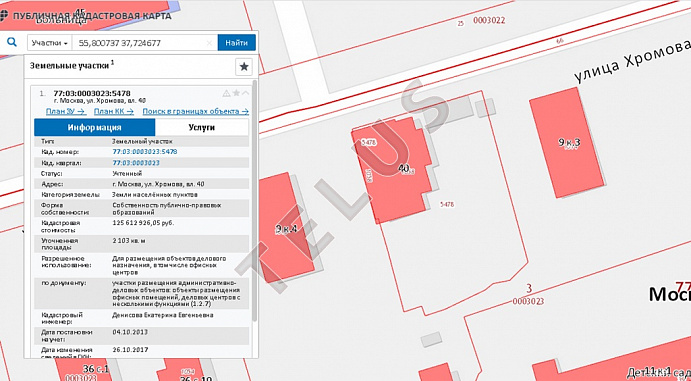
Task: Select building 9 к.4 on the map
Action: click(286, 228)
